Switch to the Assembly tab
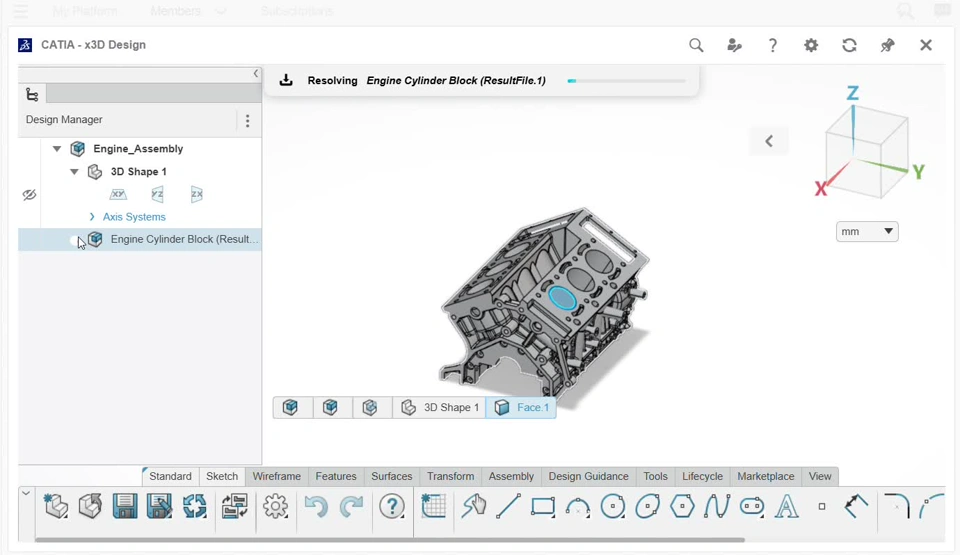The image size is (960, 555). [511, 476]
